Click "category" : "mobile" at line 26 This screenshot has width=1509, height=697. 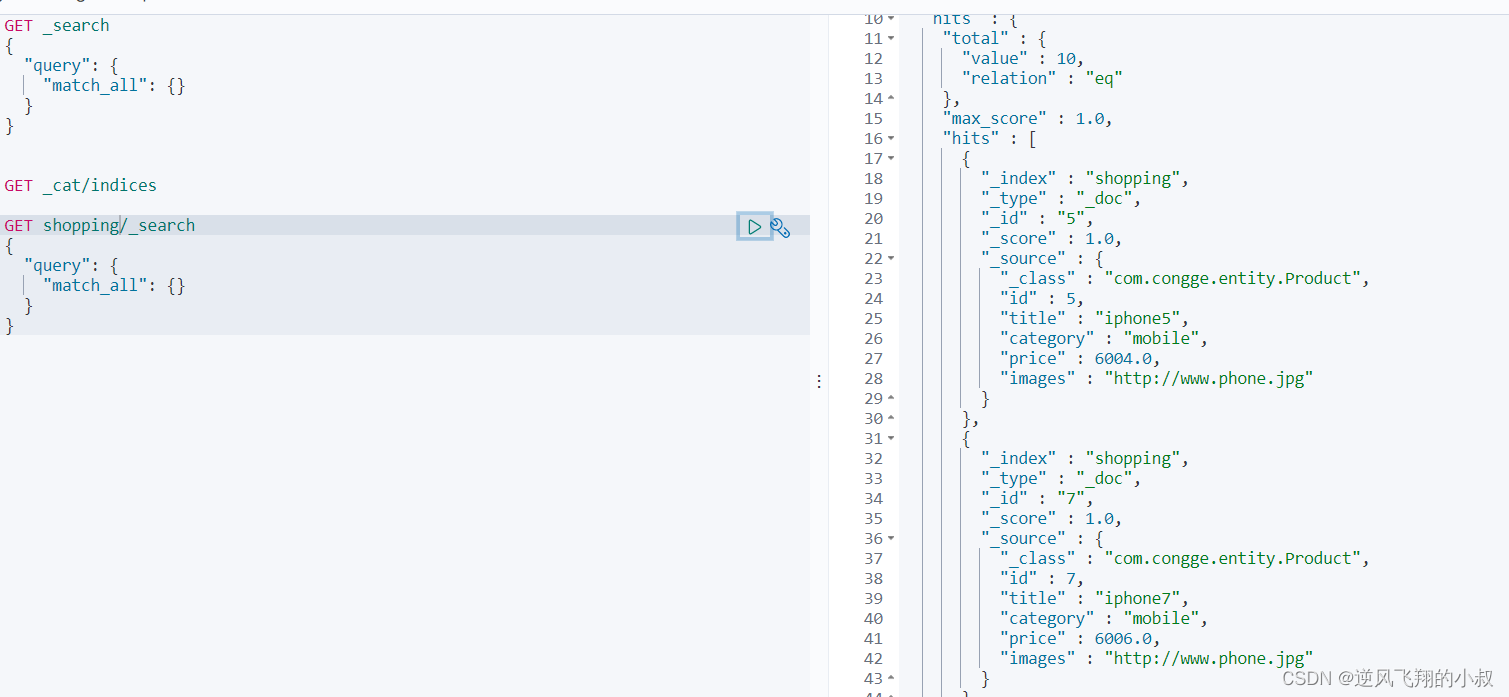click(1104, 339)
